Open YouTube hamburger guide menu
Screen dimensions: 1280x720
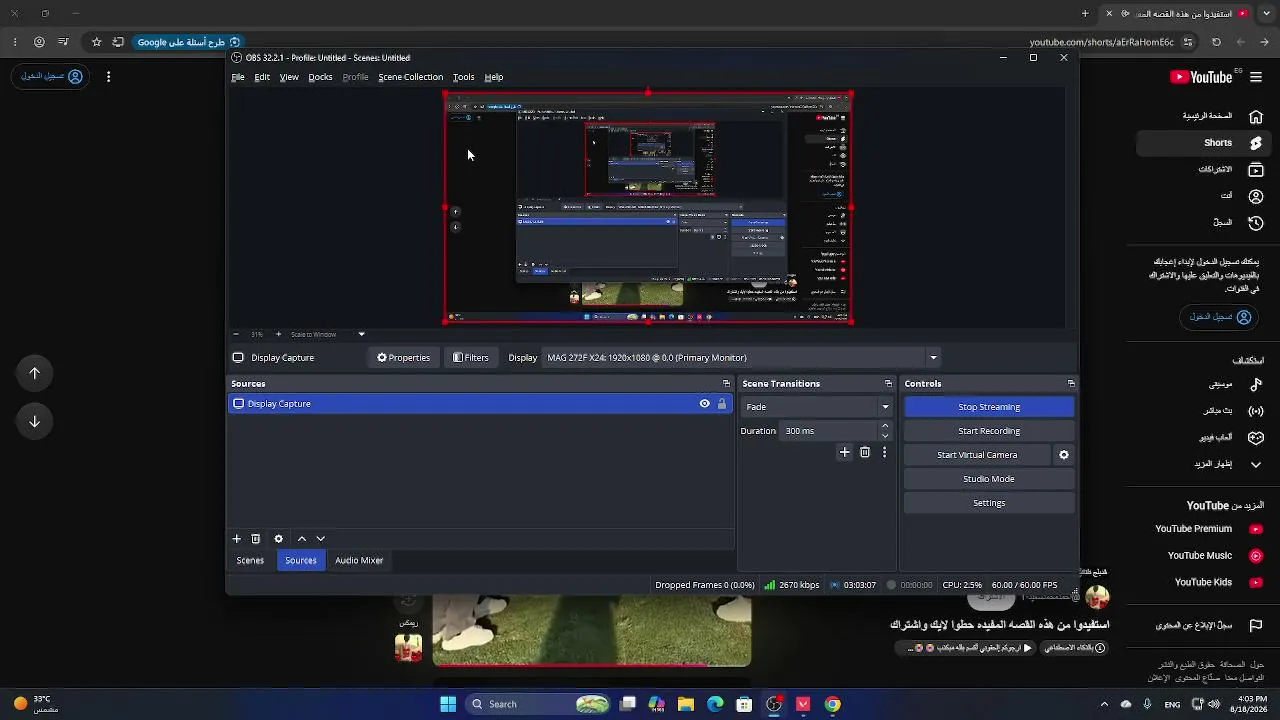pyautogui.click(x=1257, y=77)
